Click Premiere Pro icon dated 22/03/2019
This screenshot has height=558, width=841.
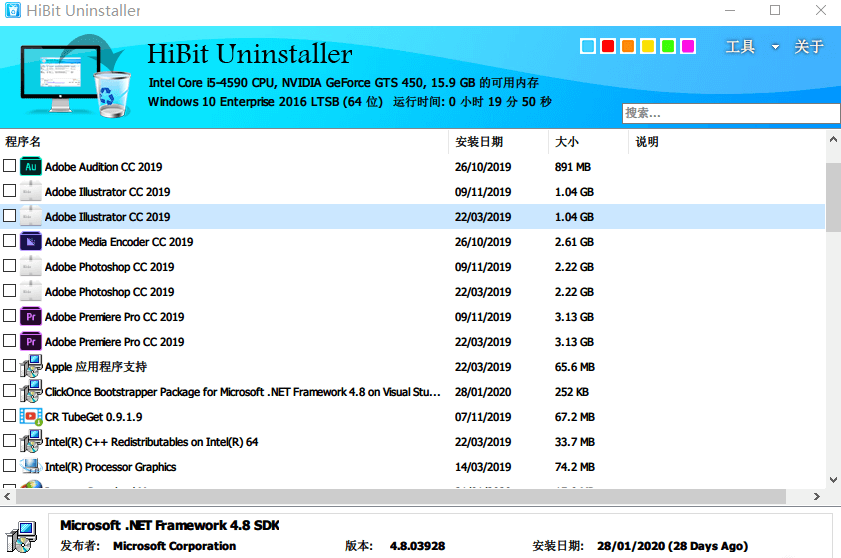pos(31,342)
